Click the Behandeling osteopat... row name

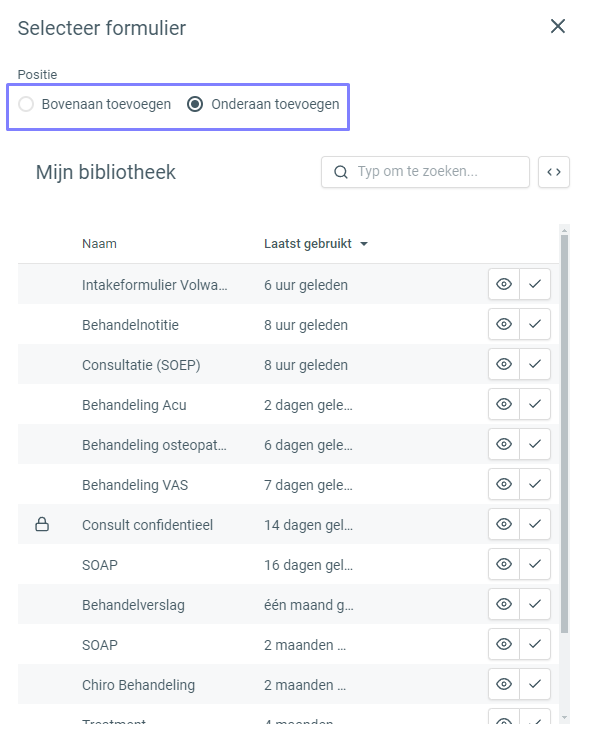point(154,445)
